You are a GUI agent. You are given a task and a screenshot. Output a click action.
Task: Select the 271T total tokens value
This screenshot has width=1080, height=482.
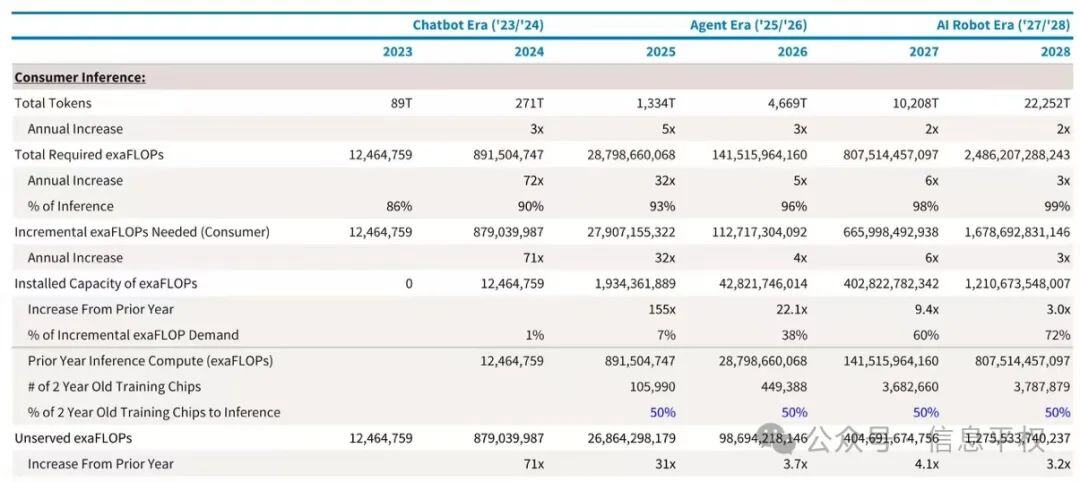point(528,103)
